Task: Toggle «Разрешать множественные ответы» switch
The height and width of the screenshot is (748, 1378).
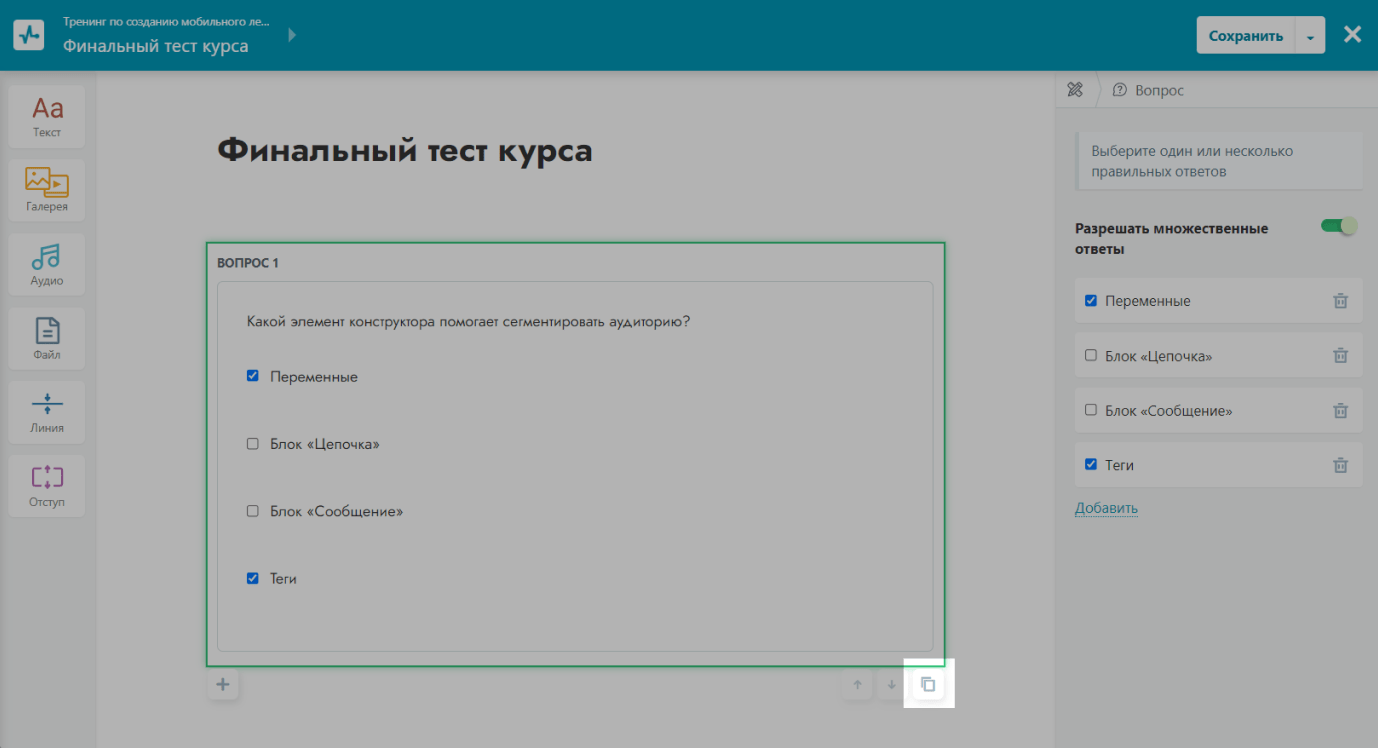Action: (x=1338, y=226)
